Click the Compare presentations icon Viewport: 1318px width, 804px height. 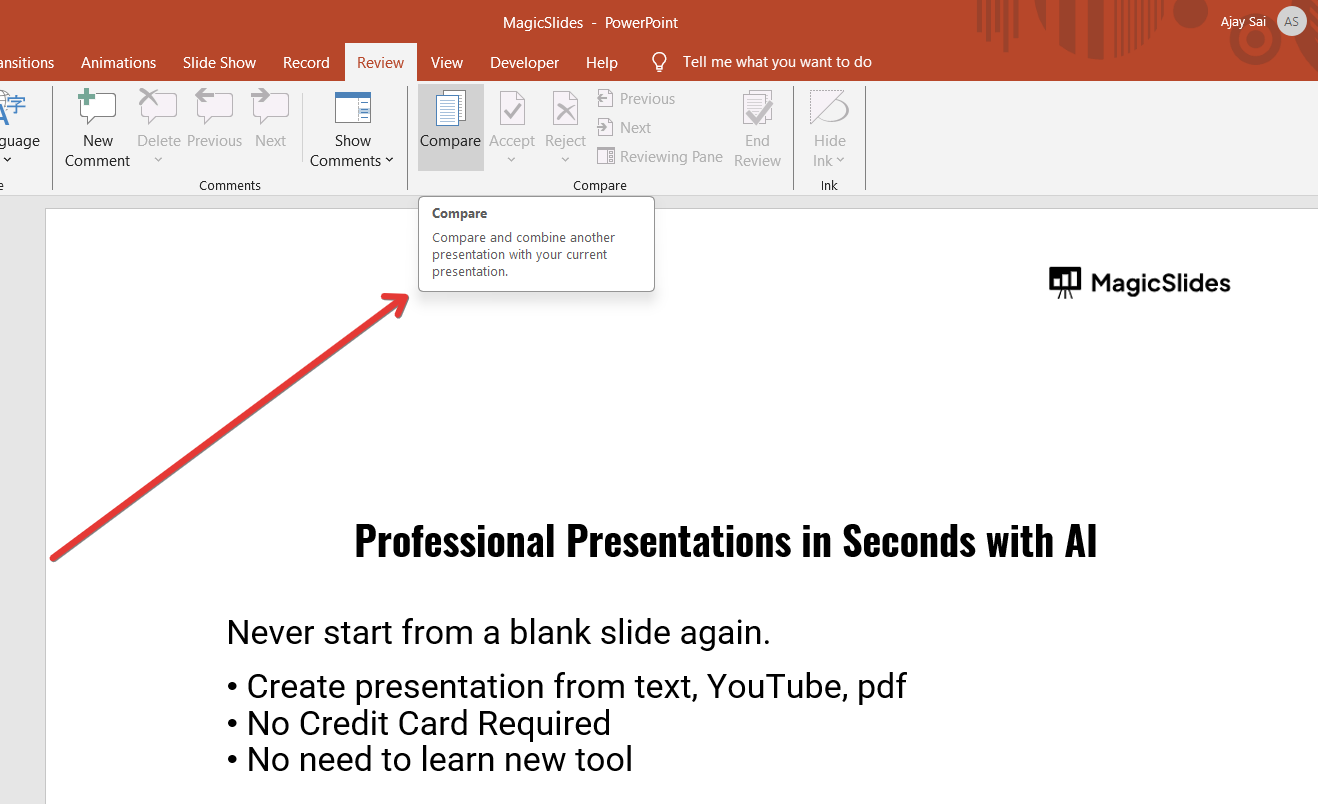(x=451, y=108)
